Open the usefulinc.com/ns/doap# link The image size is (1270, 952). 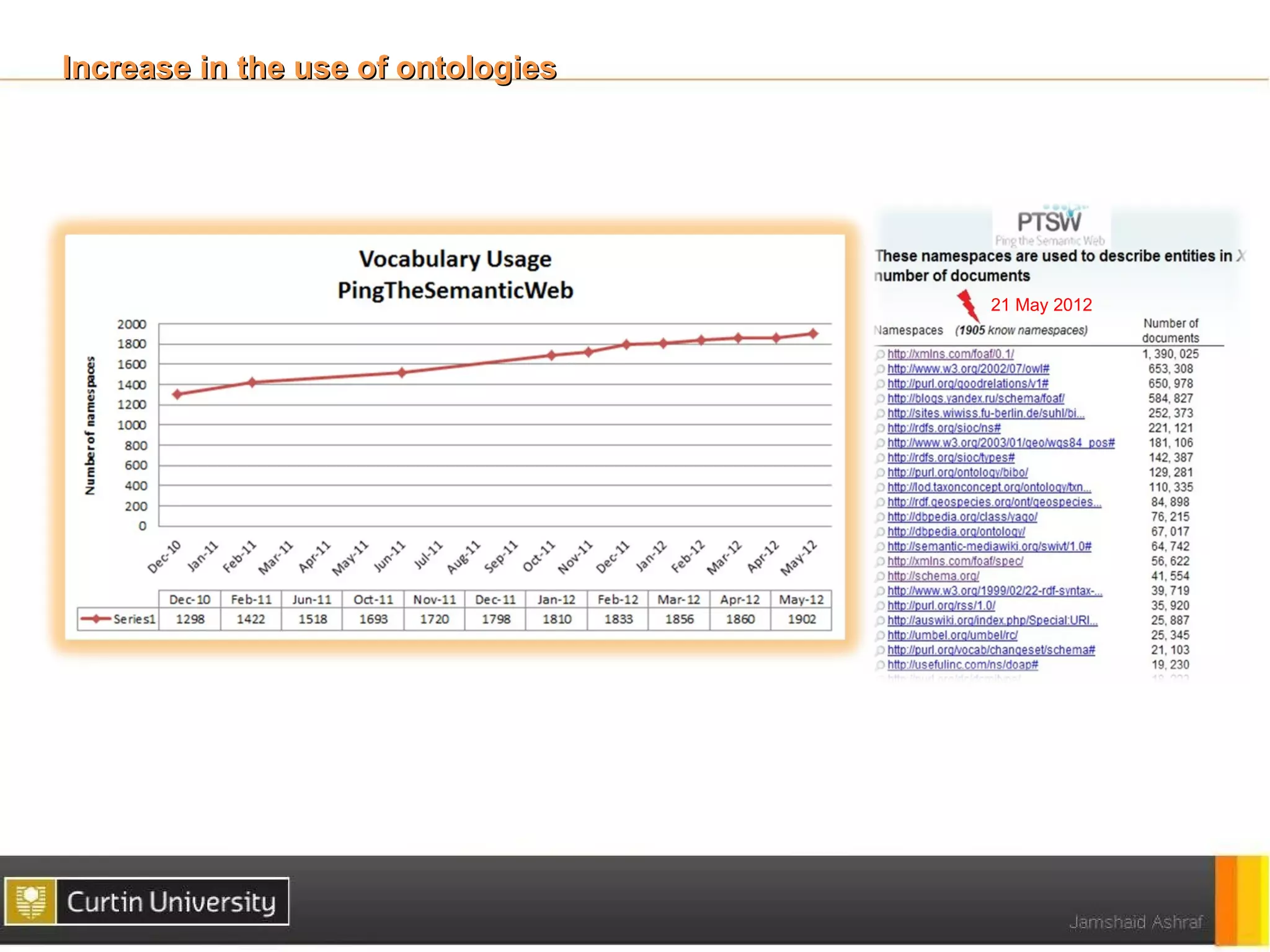tap(962, 665)
